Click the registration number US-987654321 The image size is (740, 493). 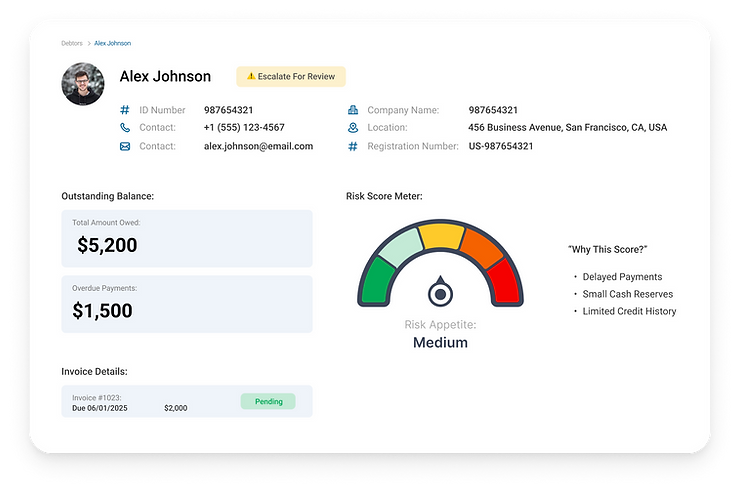click(501, 146)
